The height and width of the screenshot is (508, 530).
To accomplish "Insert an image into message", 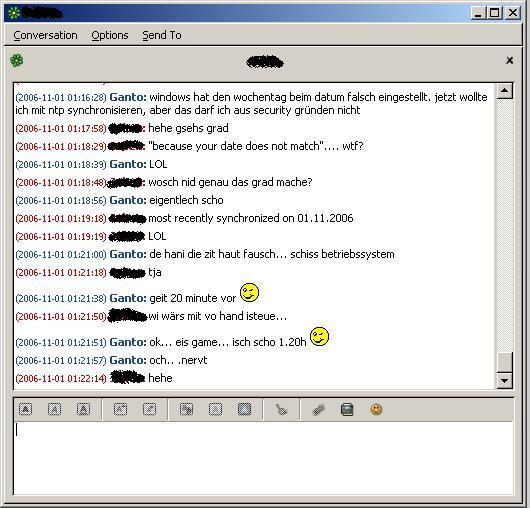I will coord(347,410).
